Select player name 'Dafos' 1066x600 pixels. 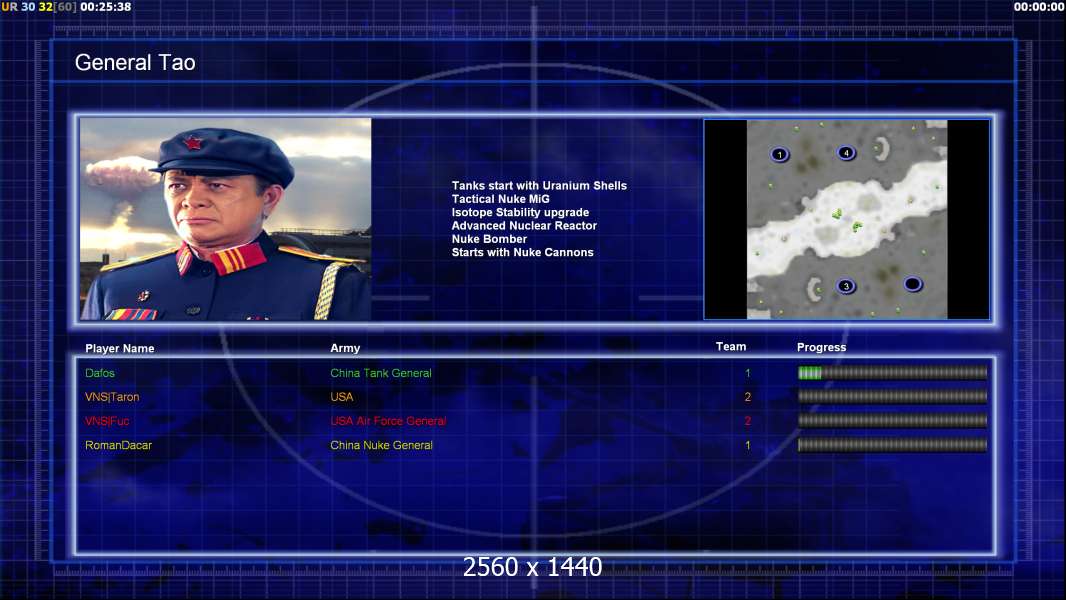(100, 373)
